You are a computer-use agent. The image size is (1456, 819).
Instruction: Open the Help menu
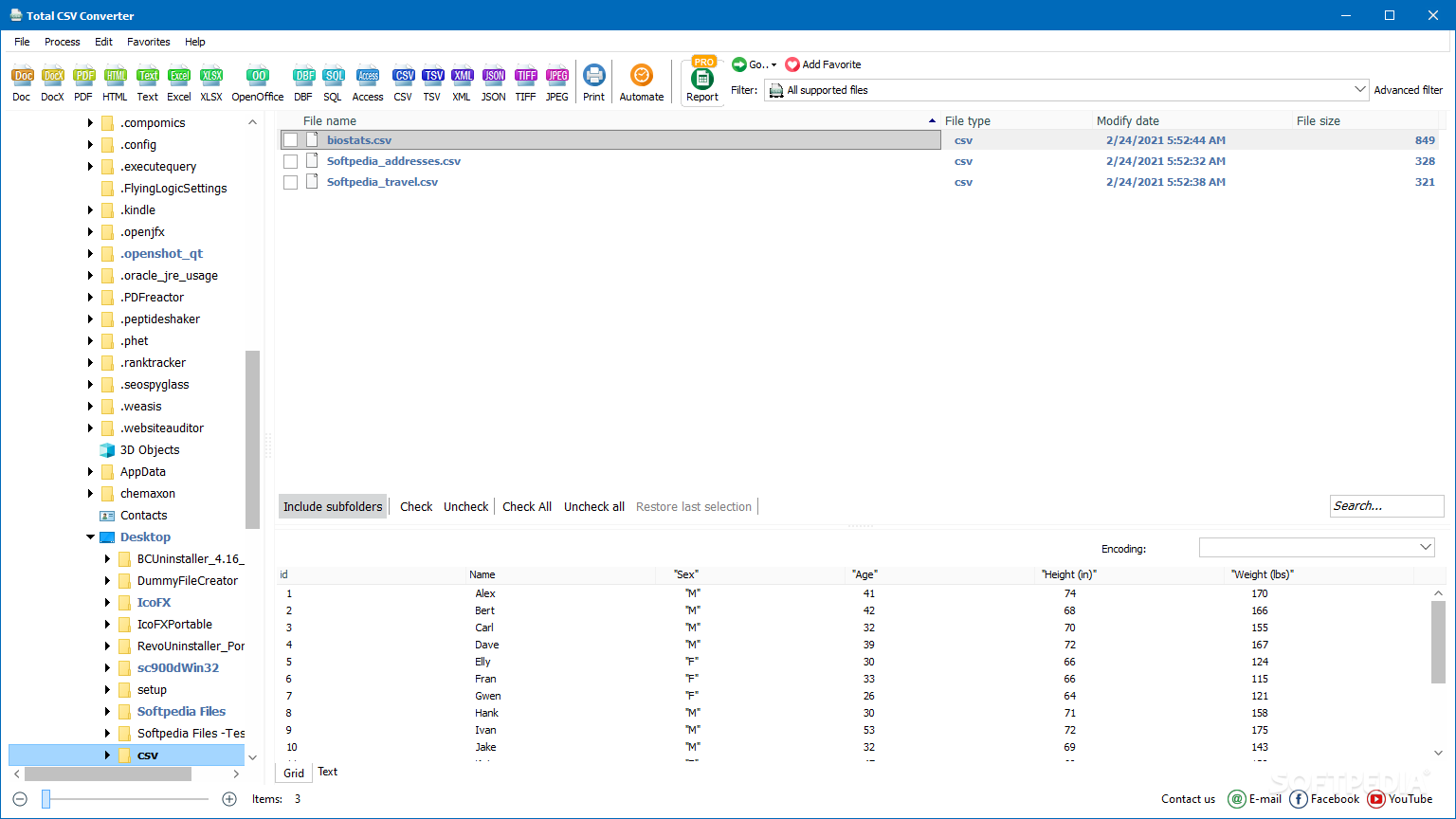195,42
